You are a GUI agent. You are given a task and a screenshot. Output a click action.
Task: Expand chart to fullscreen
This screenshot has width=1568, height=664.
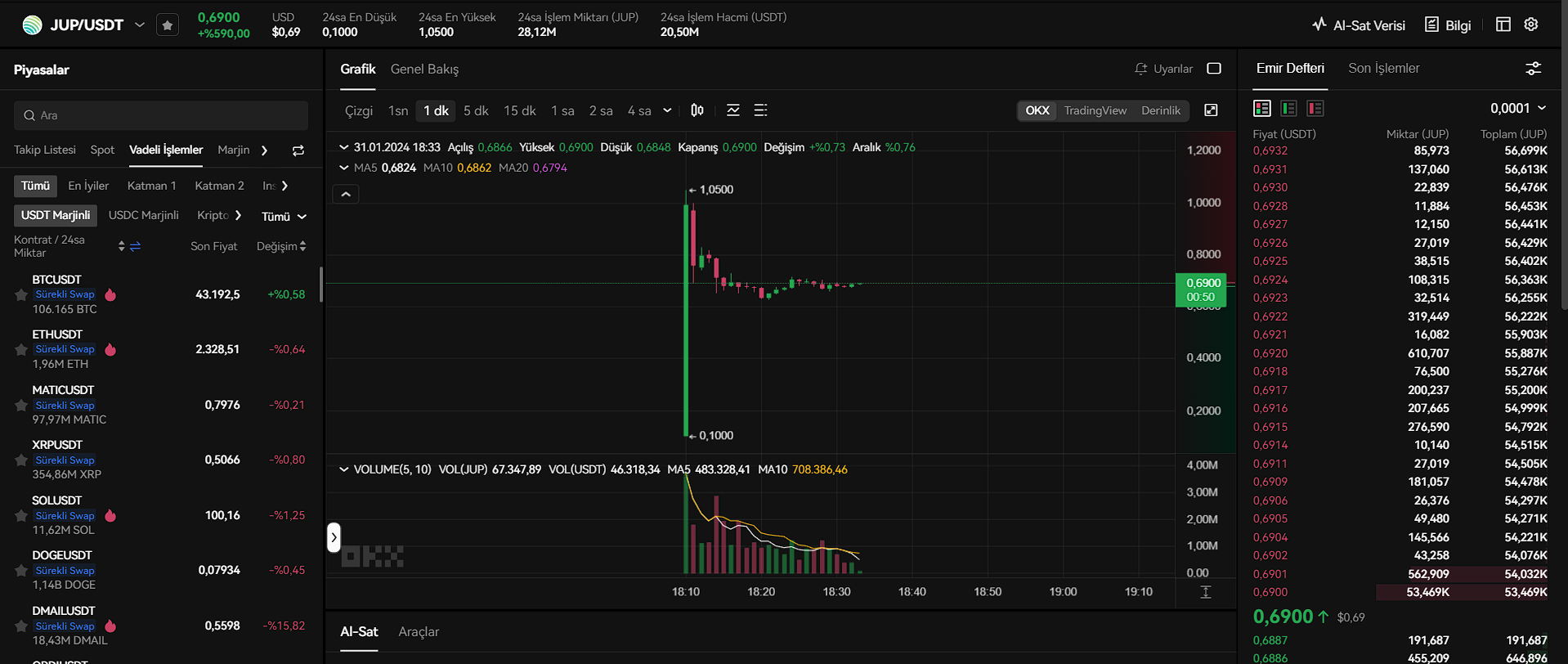coord(1211,110)
